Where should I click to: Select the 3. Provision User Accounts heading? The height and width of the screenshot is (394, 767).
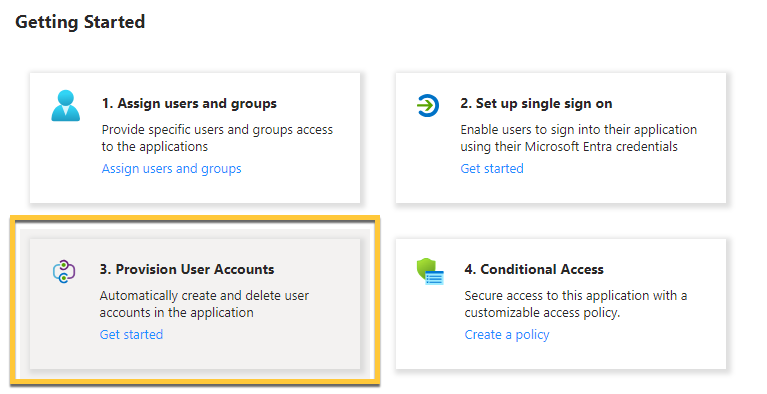[187, 269]
